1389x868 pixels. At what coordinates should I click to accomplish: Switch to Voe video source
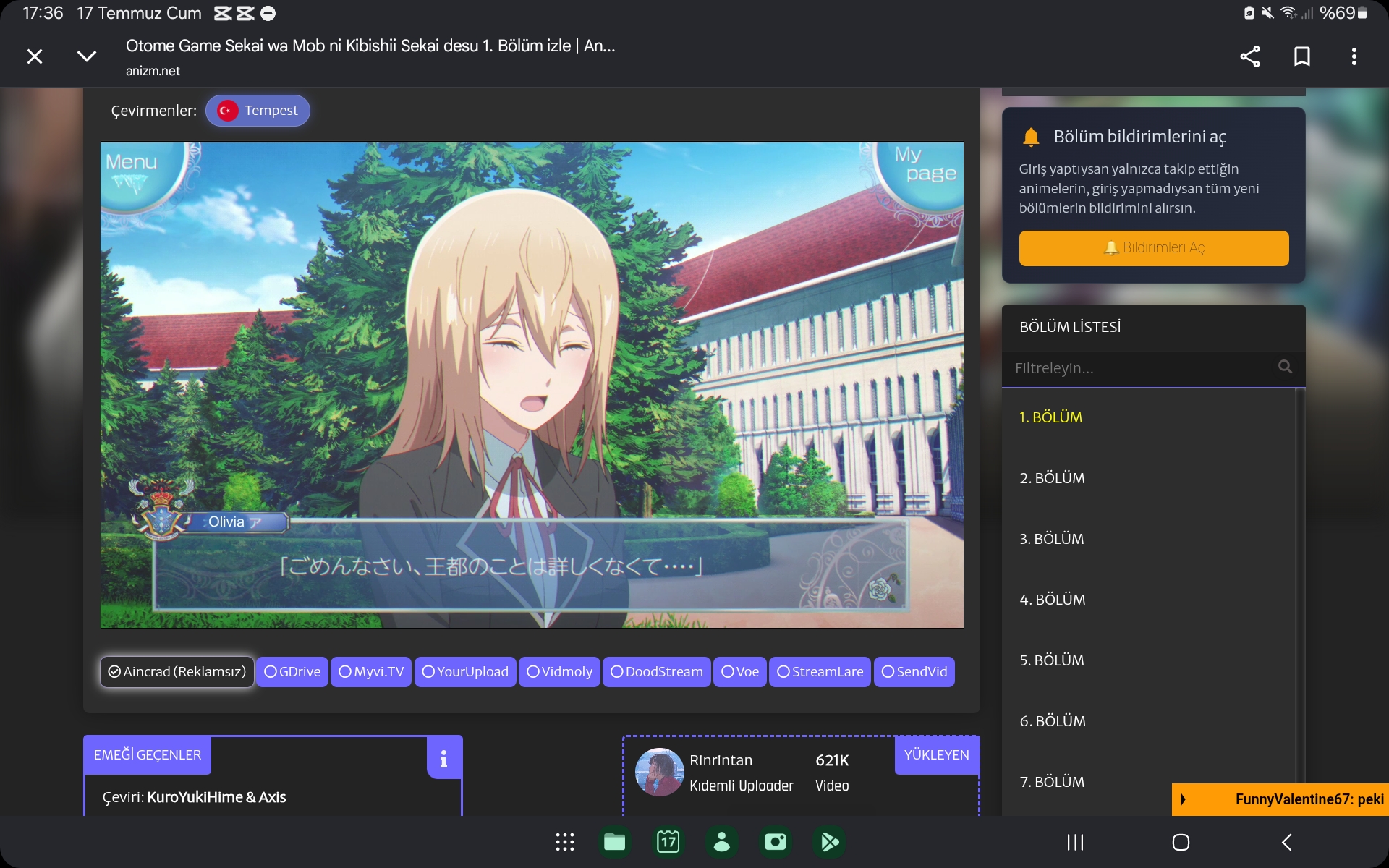(740, 672)
